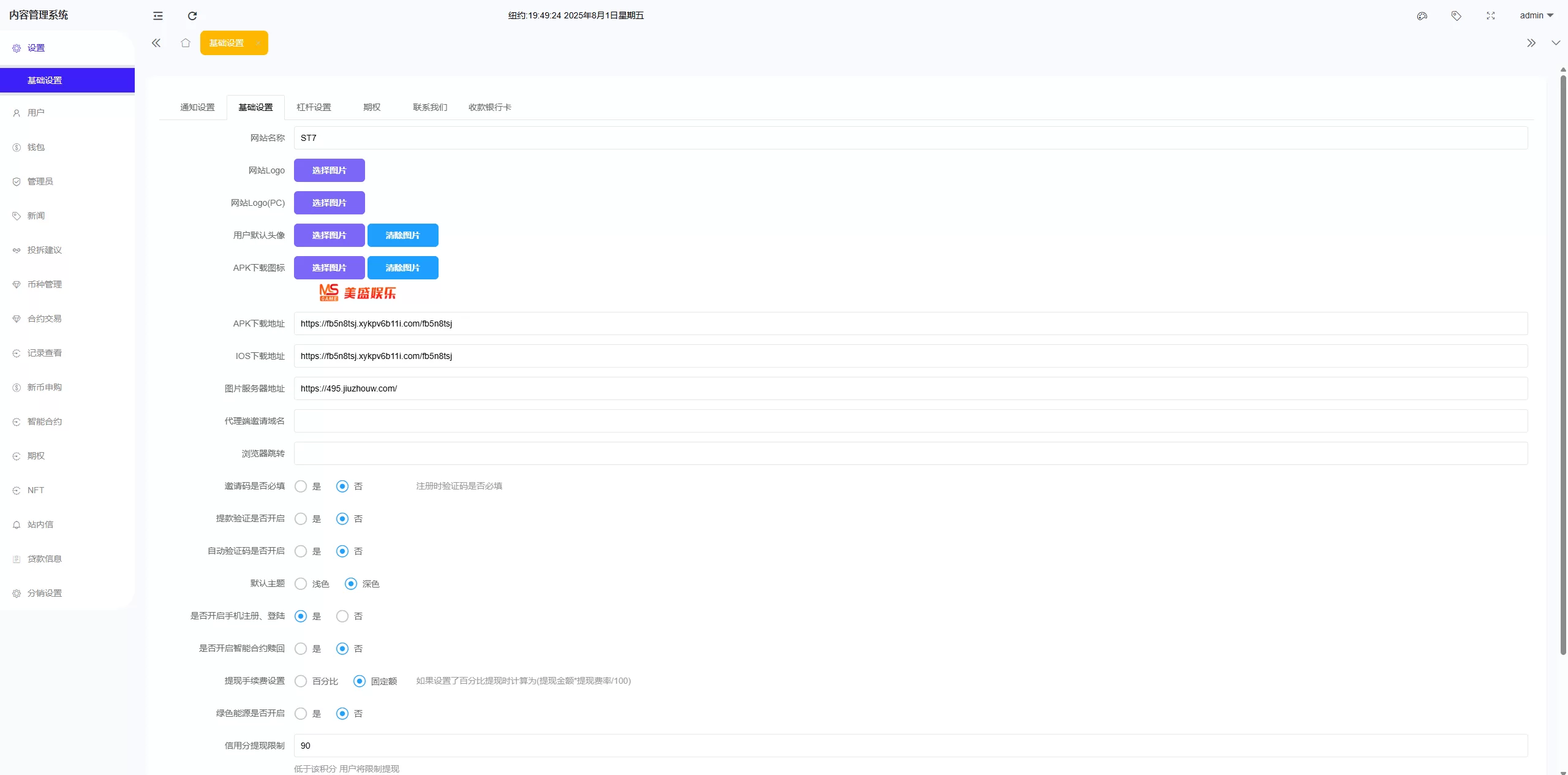Select the 浅色 default theme option
This screenshot has width=1568, height=775.
coord(301,584)
